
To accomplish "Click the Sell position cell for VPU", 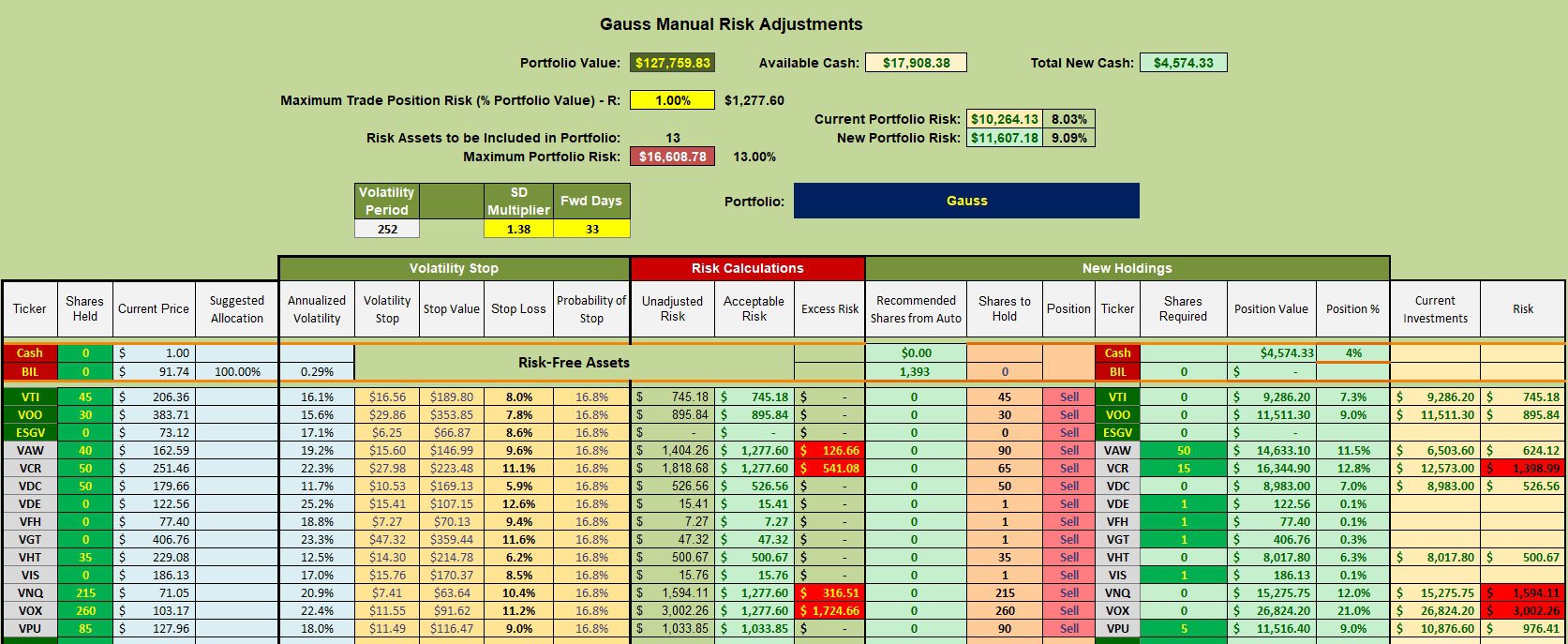I will pos(1068,629).
